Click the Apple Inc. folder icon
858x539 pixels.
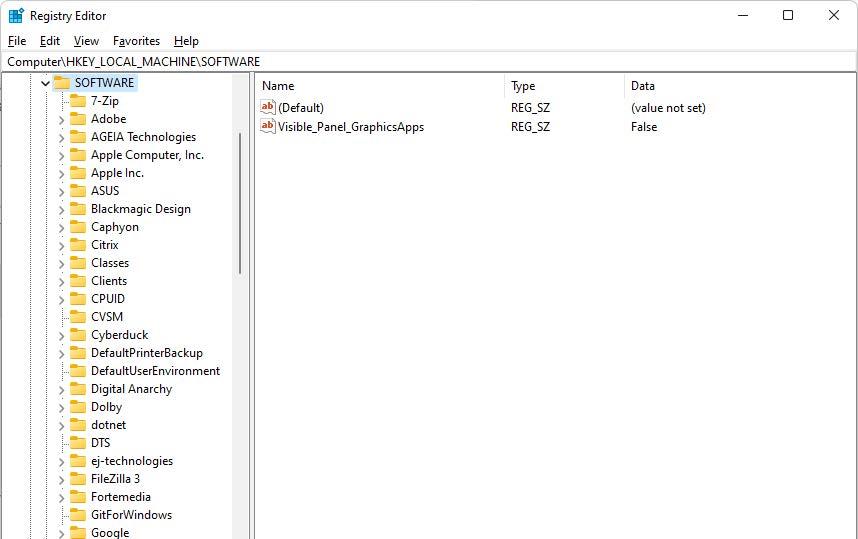click(x=78, y=173)
